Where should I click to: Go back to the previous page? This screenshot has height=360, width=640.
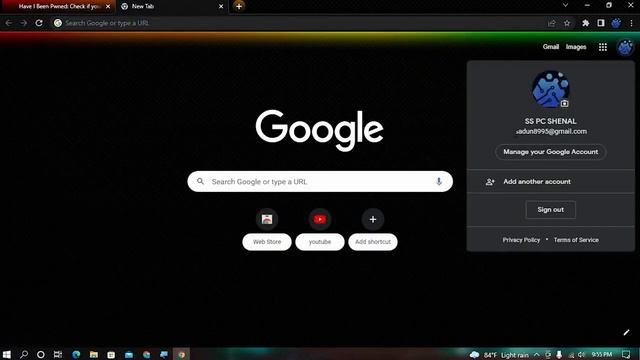point(9,23)
